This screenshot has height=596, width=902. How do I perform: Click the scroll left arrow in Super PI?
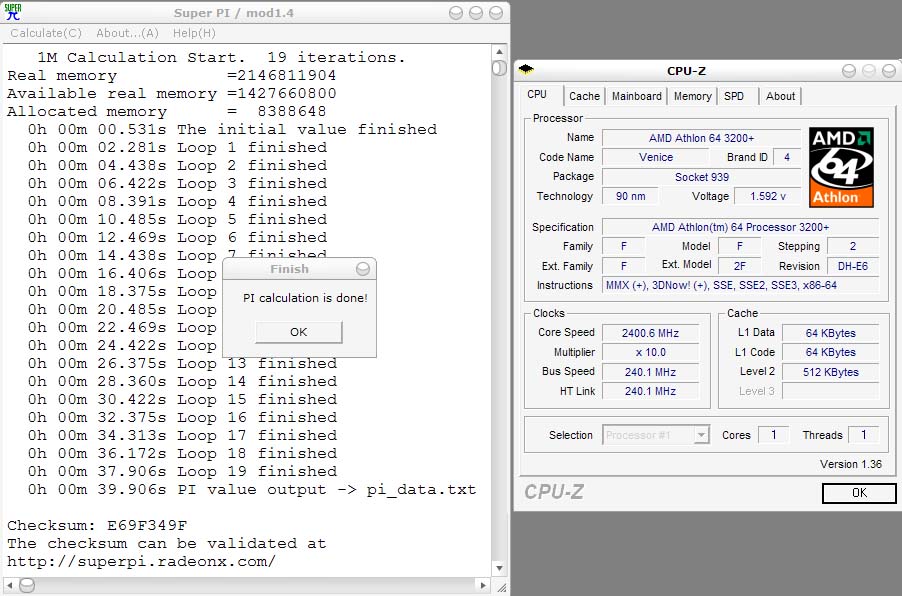point(10,585)
